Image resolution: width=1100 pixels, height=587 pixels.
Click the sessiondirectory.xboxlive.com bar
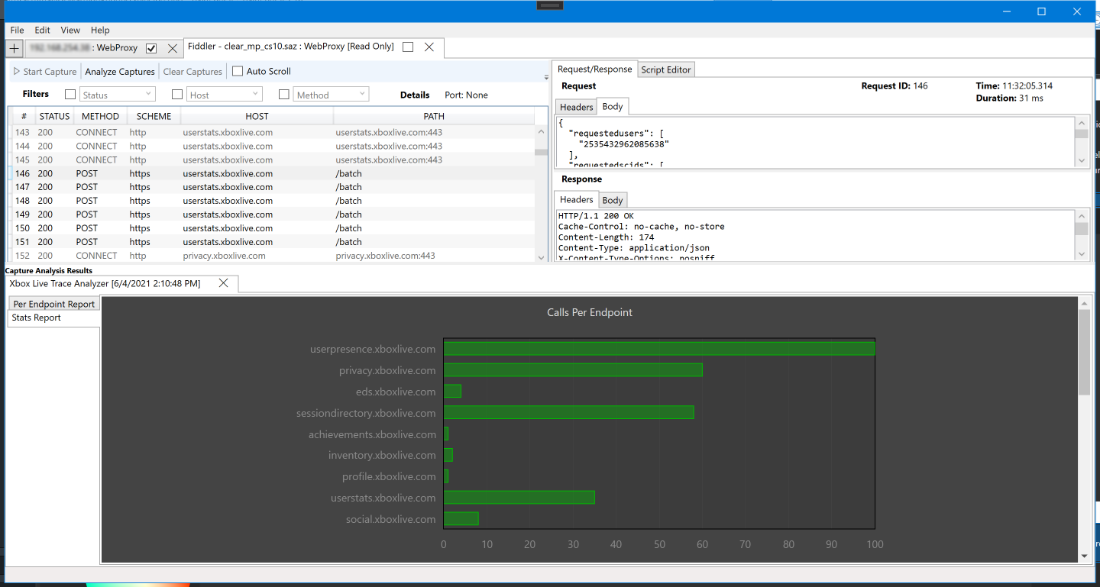[x=569, y=412]
